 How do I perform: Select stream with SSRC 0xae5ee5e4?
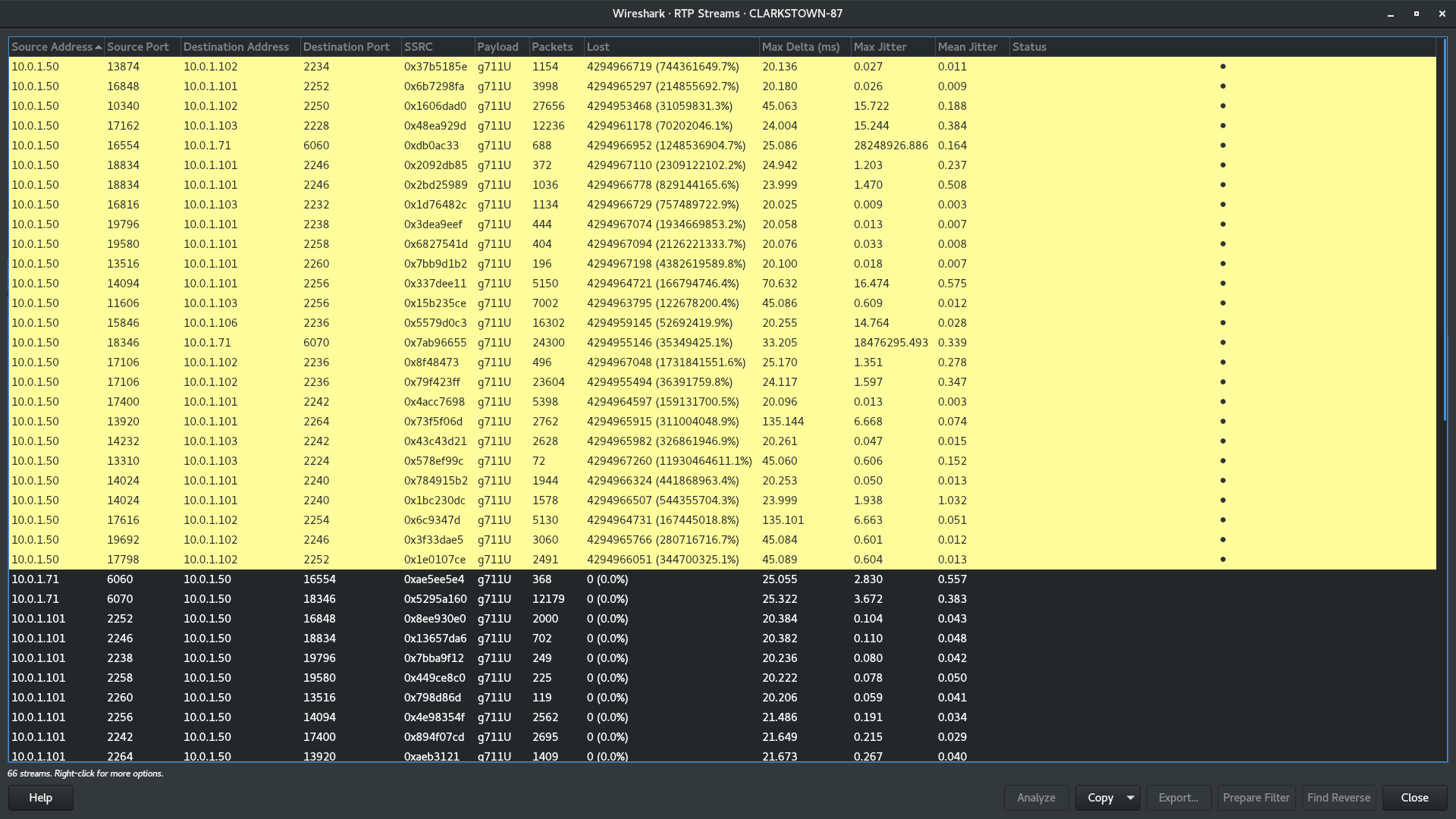click(x=722, y=579)
